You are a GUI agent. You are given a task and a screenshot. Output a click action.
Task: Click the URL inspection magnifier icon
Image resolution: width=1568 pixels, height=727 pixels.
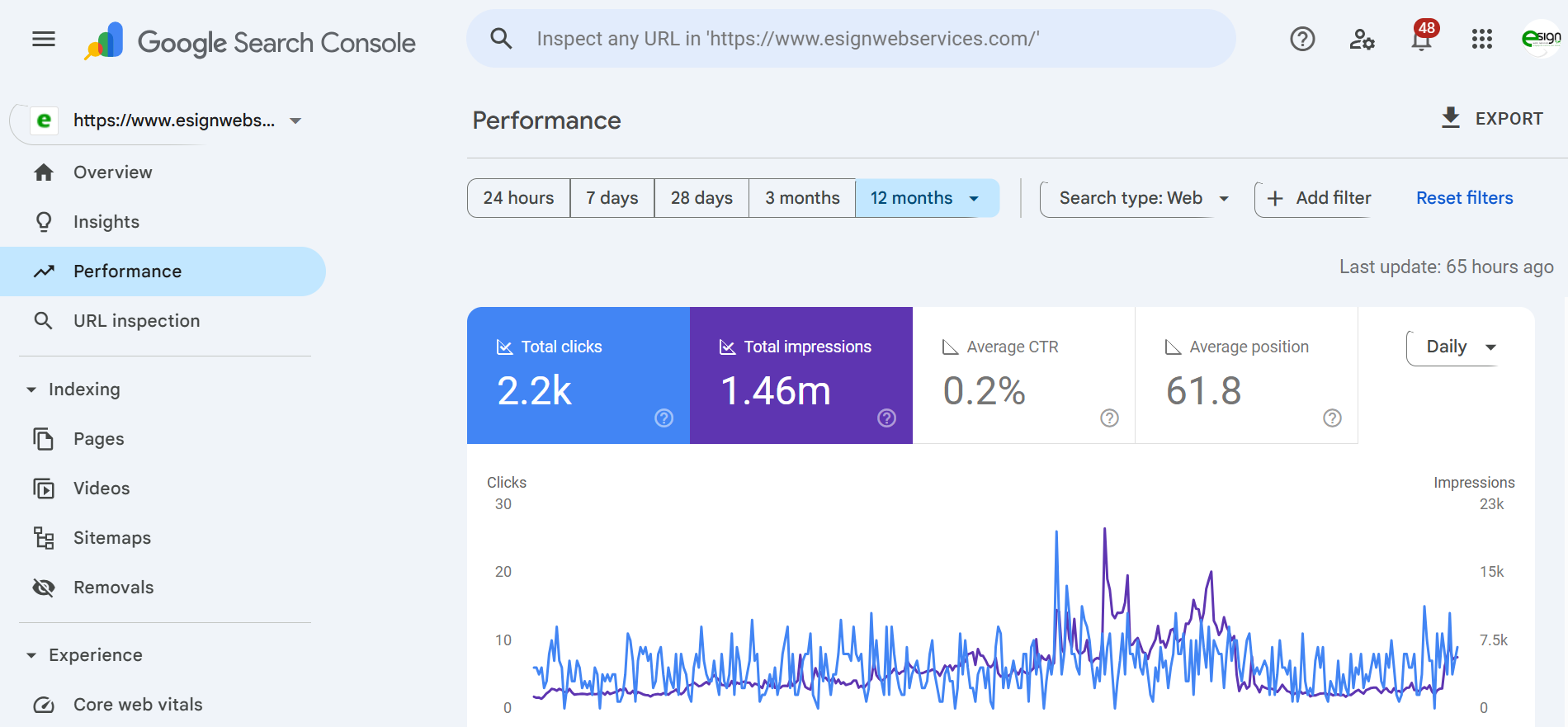[x=44, y=321]
